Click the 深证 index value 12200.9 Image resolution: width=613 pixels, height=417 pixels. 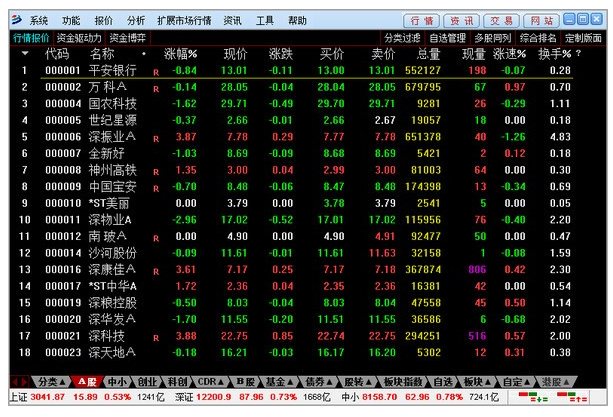[x=213, y=397]
